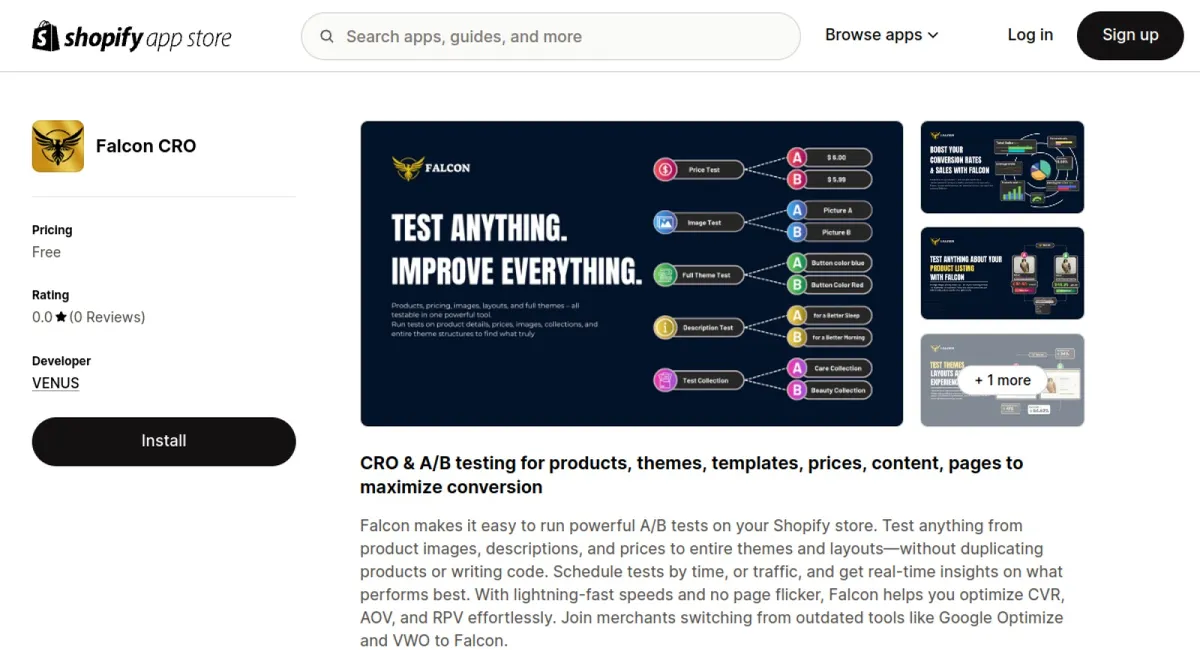Open the product listing test thumbnail
The height and width of the screenshot is (650, 1200).
click(1002, 274)
